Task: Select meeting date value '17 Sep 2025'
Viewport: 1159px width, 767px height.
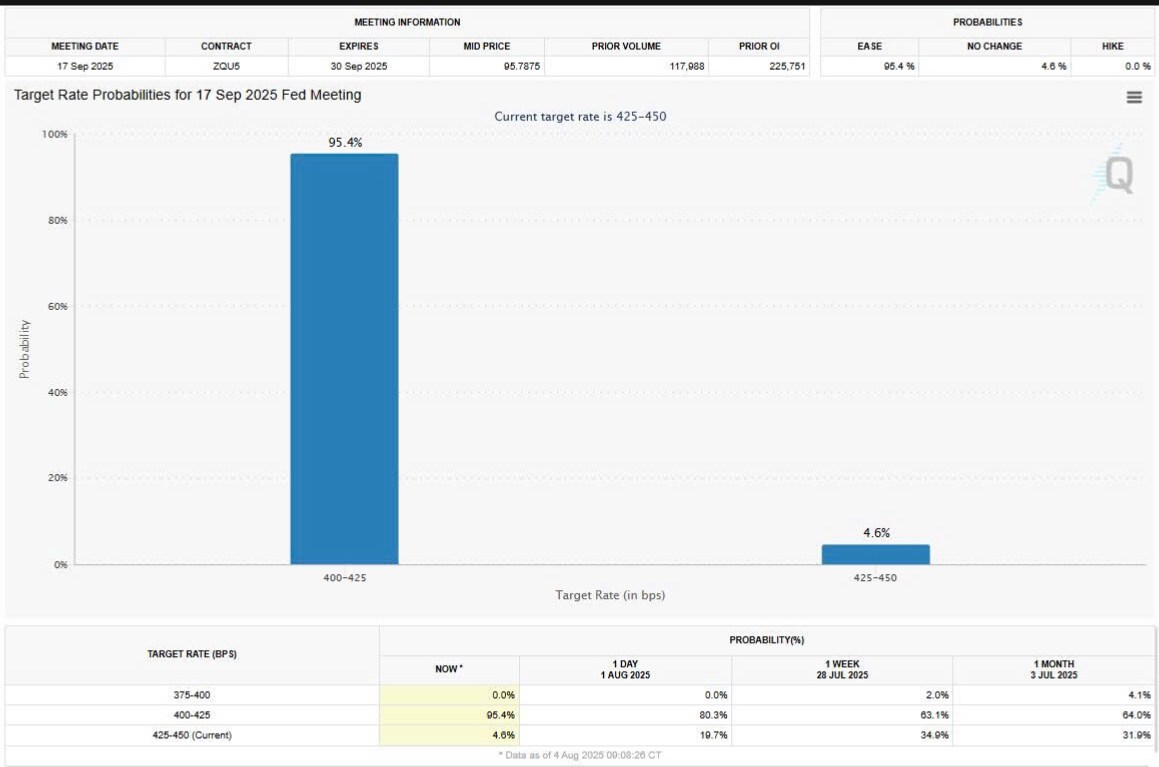Action: pyautogui.click(x=85, y=66)
